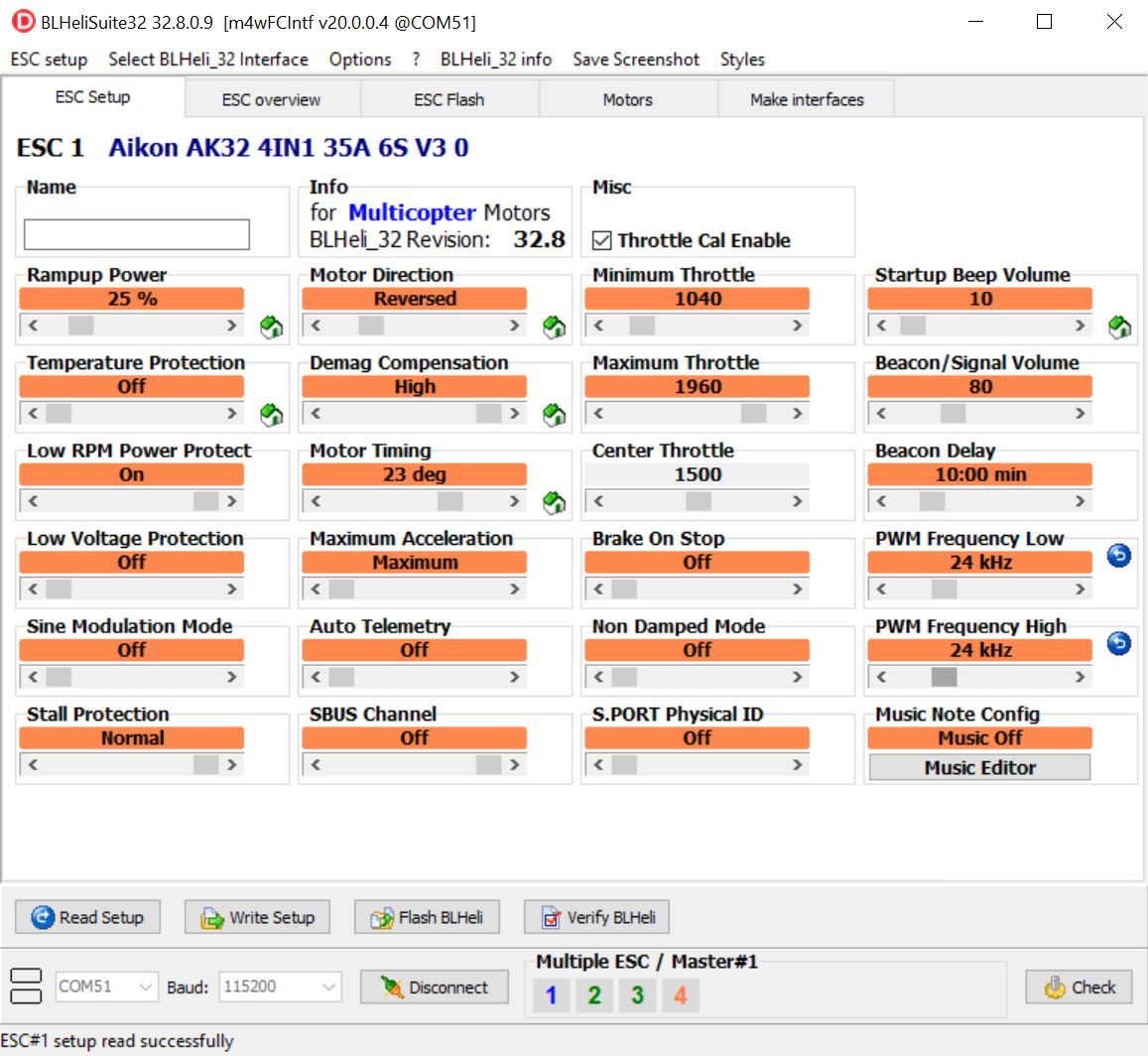Click blue reset icon beside PWM Frequency High
Screen dimensions: 1148x1056
pos(1118,644)
